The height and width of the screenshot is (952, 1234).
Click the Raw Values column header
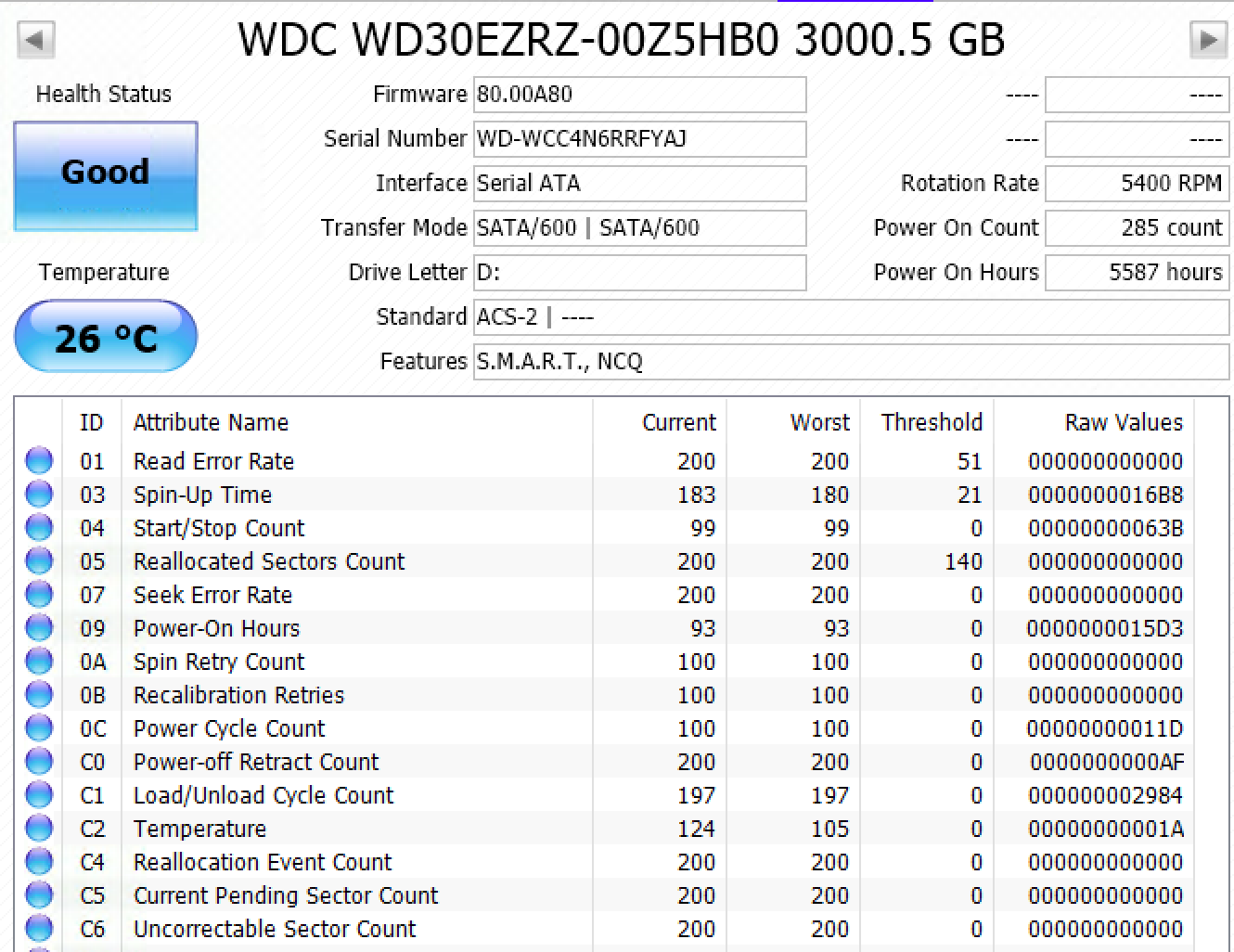[1123, 422]
